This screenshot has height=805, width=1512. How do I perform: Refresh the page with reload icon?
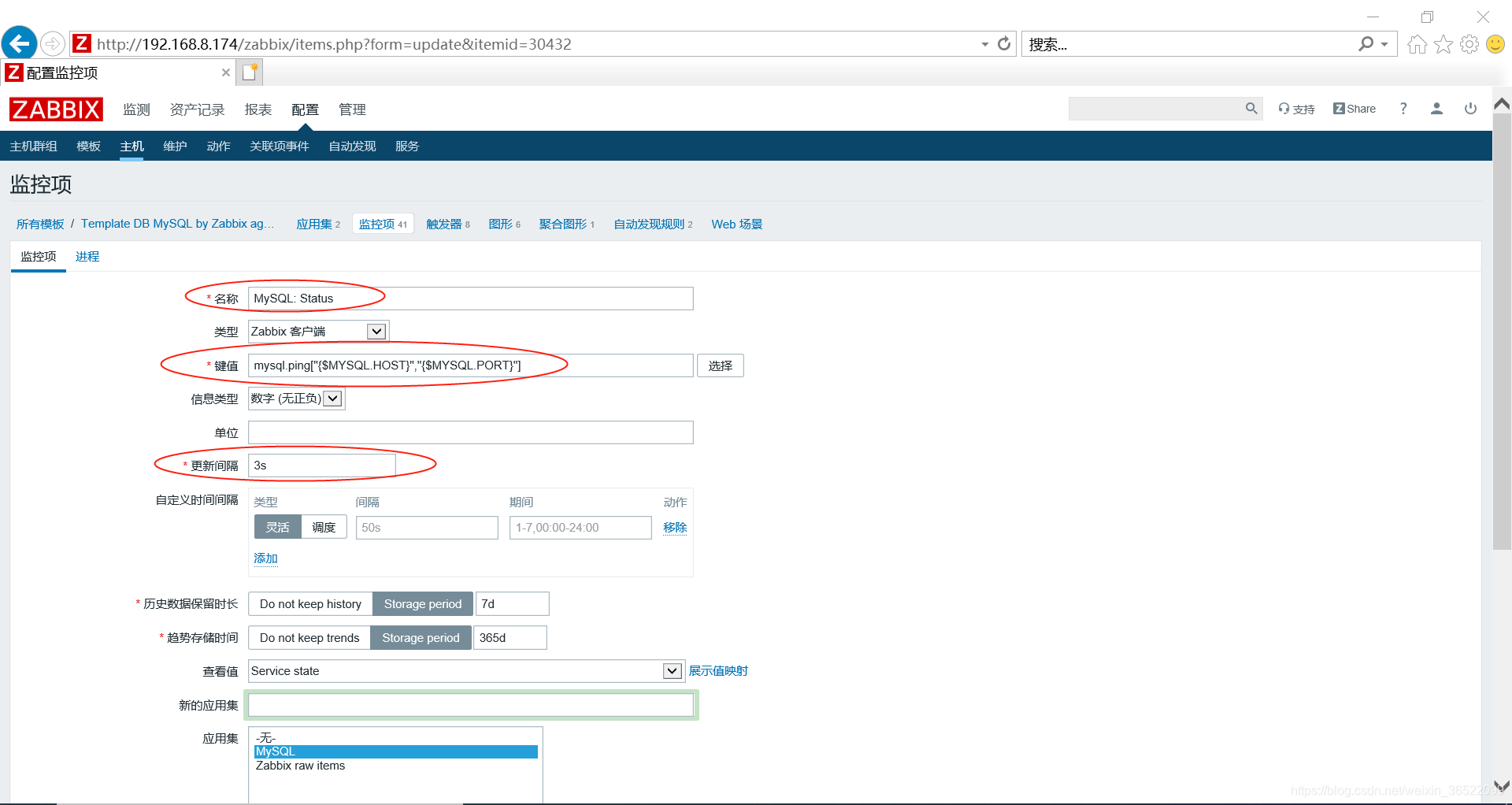pos(1004,44)
